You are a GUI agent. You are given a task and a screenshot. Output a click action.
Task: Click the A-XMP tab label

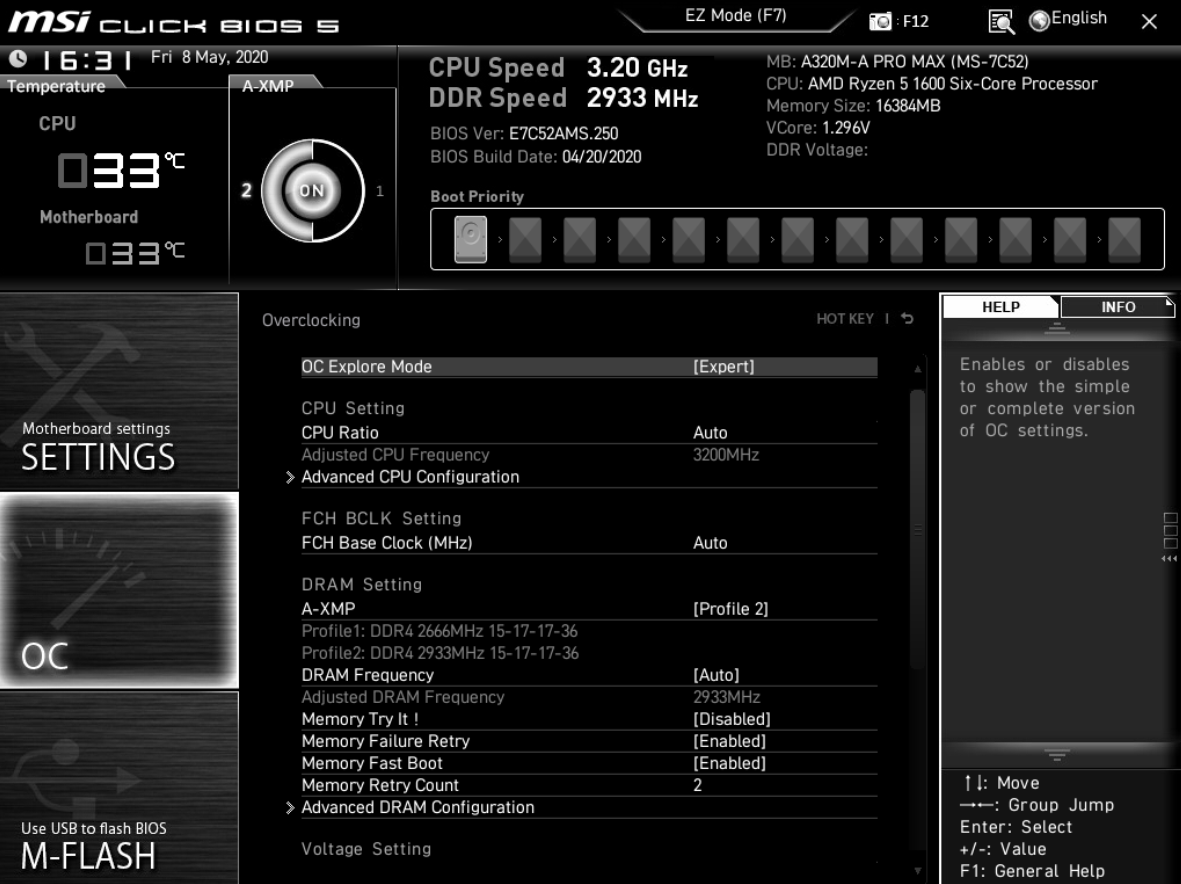point(268,86)
